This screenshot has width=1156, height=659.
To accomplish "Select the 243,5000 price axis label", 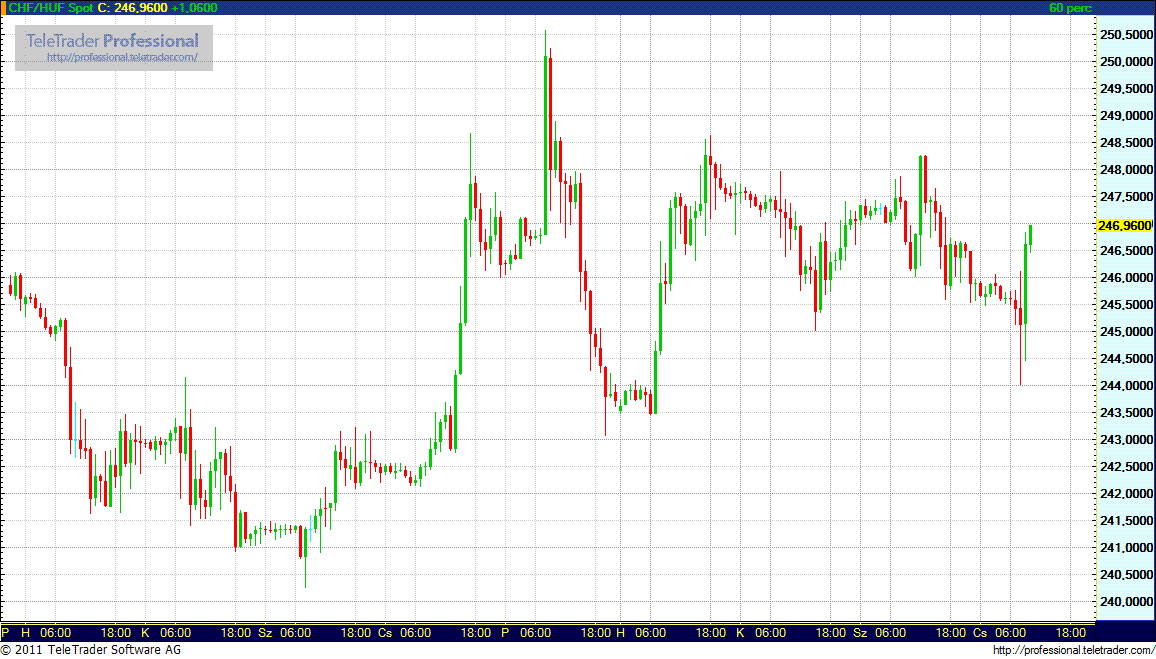I will point(1125,413).
